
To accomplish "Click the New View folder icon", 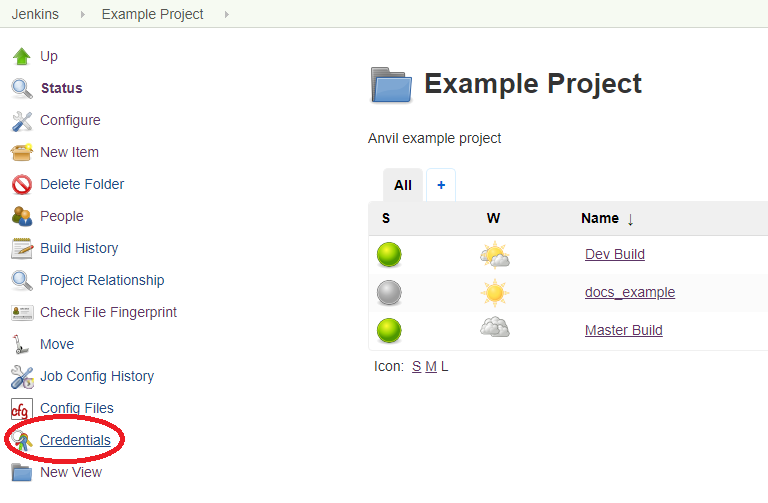I will click(22, 473).
